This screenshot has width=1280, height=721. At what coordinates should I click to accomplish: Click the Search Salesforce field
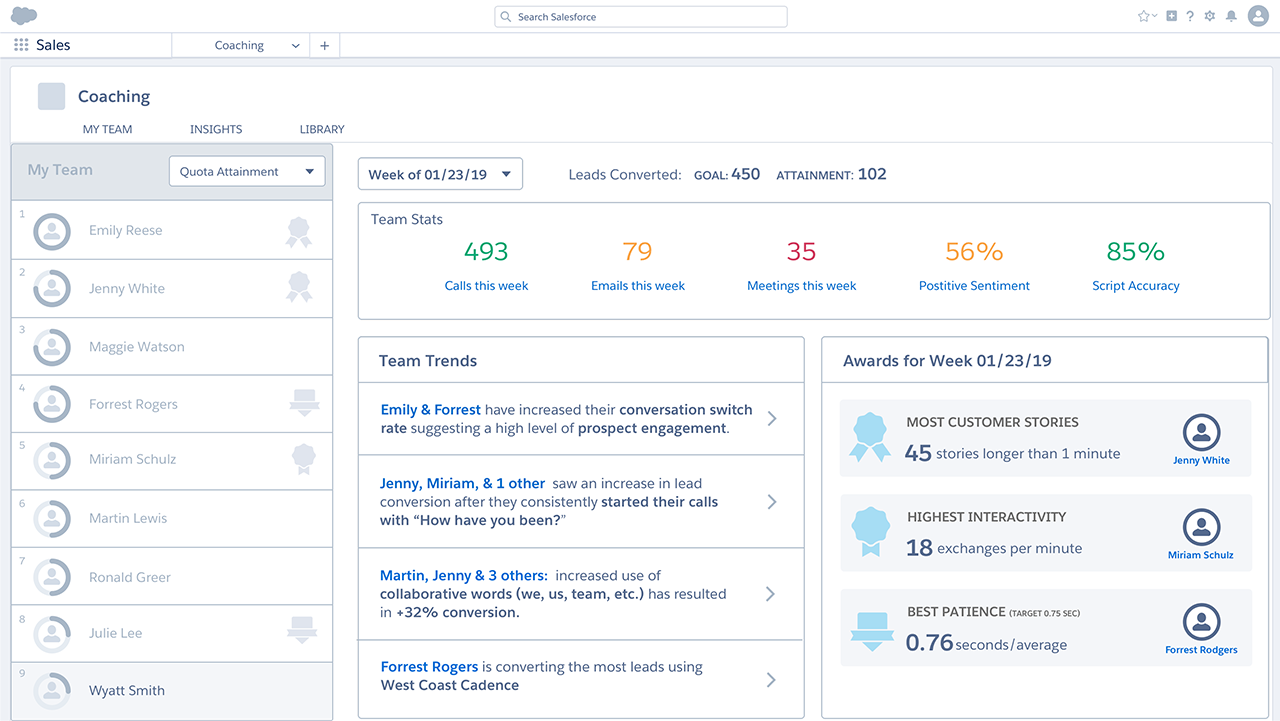coord(641,17)
